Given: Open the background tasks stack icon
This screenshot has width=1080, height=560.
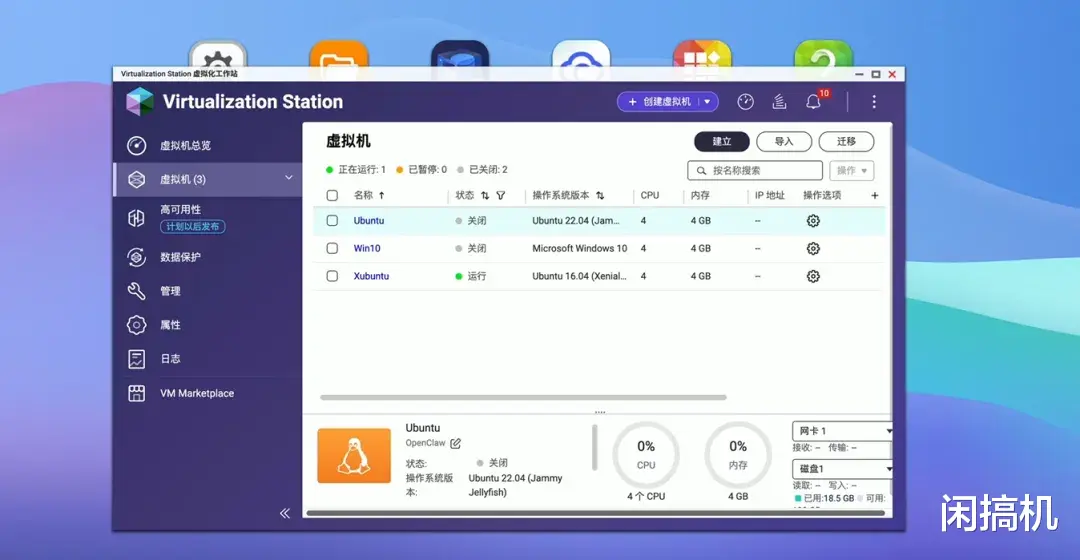Looking at the screenshot, I should pos(779,102).
